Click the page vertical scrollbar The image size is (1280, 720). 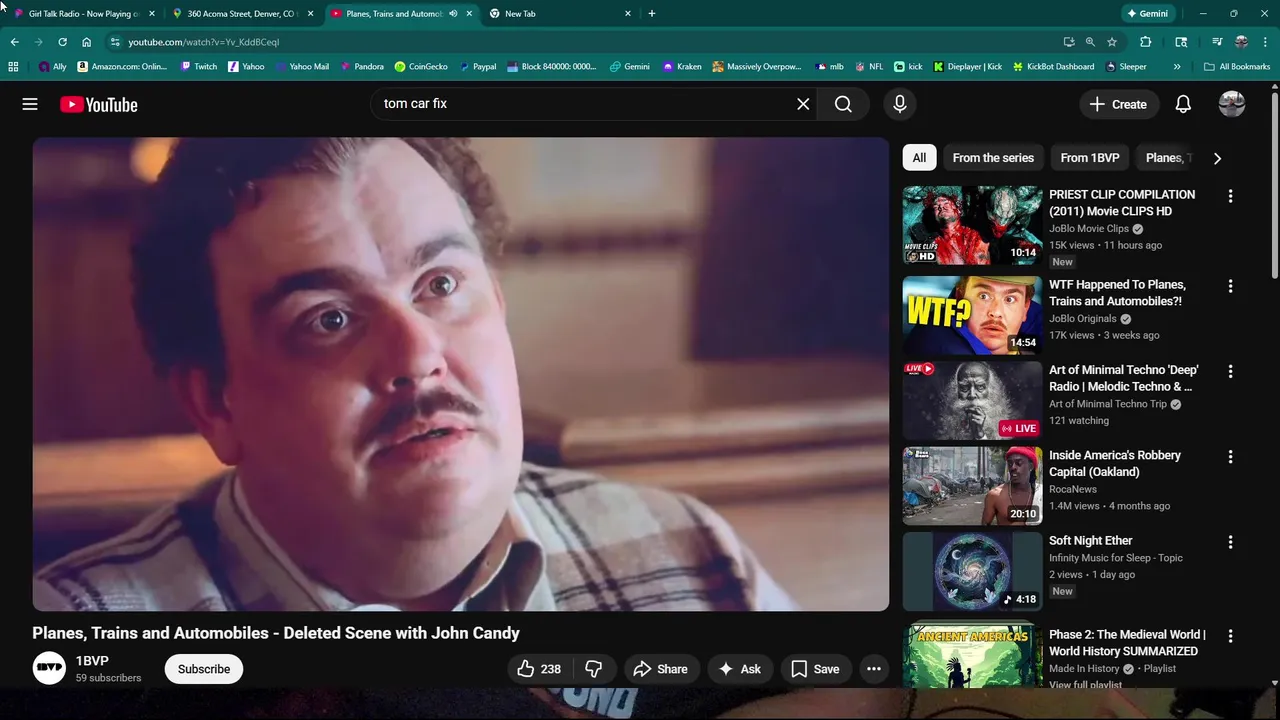click(x=1274, y=185)
